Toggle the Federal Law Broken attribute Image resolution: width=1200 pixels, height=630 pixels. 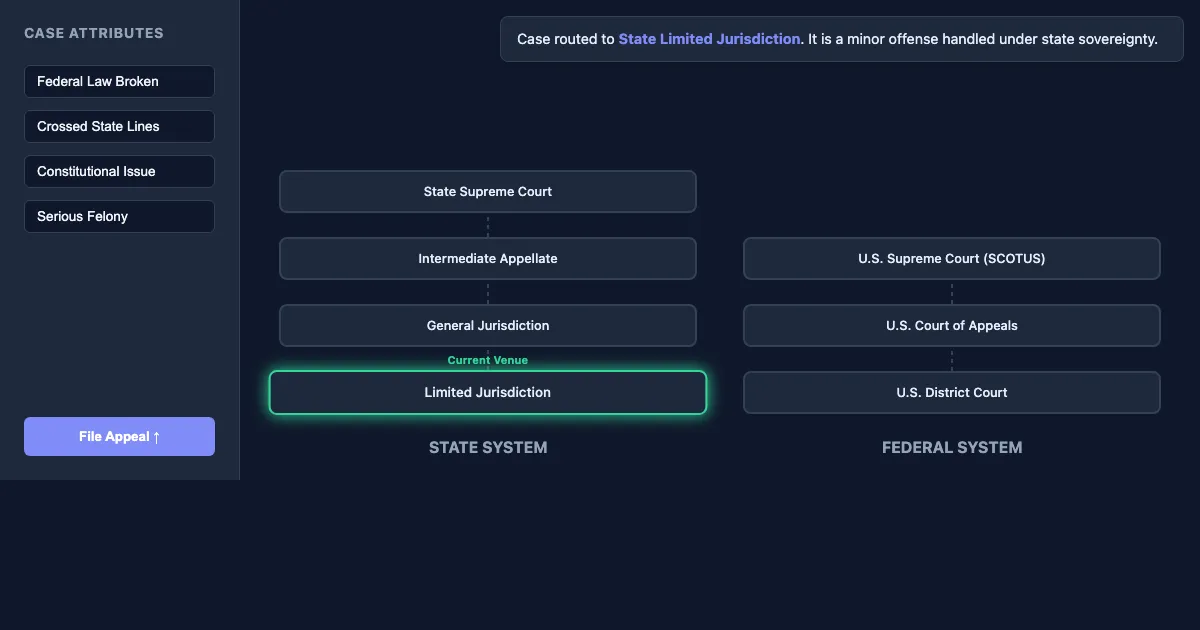tap(119, 82)
